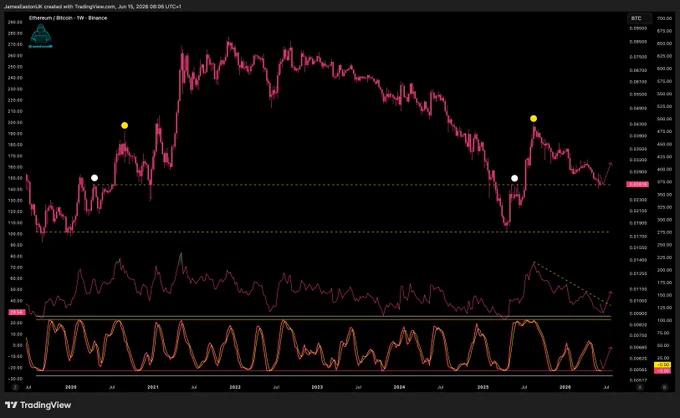The image size is (680, 418).
Task: Select the 2020 yellow dot marker
Action: click(x=124, y=125)
